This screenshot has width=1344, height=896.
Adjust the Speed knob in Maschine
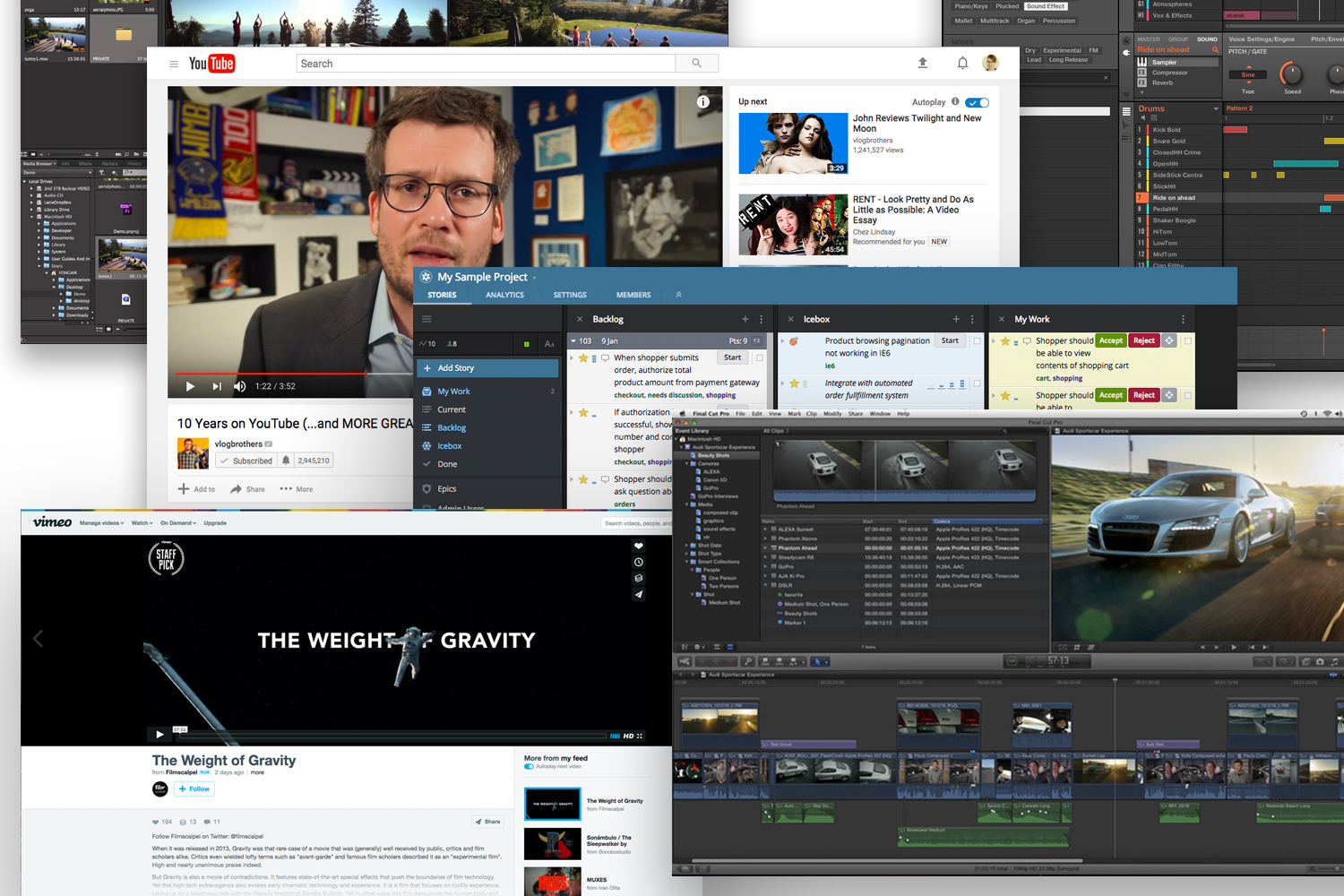pyautogui.click(x=1291, y=73)
